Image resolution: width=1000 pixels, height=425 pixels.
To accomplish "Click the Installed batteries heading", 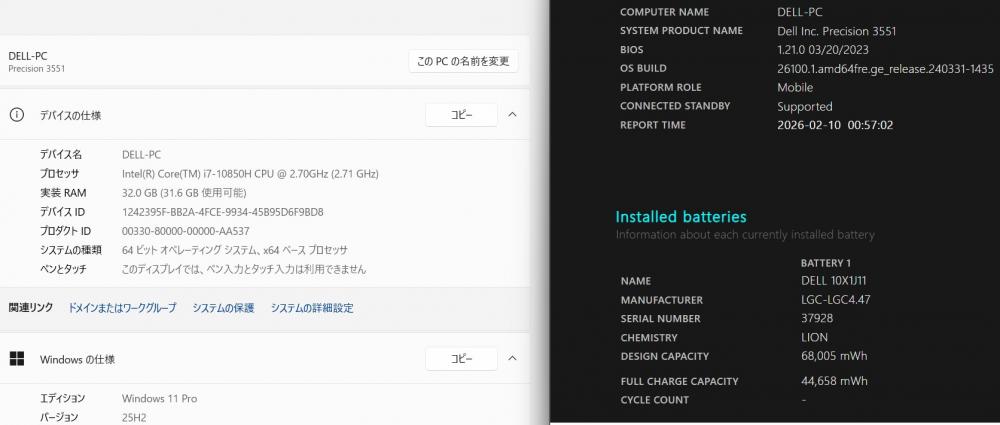I will click(x=680, y=217).
